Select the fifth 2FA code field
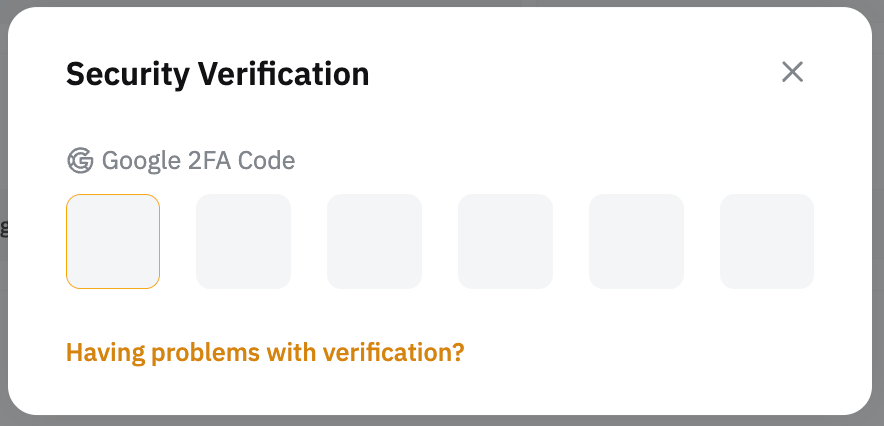This screenshot has width=884, height=426. pos(636,242)
